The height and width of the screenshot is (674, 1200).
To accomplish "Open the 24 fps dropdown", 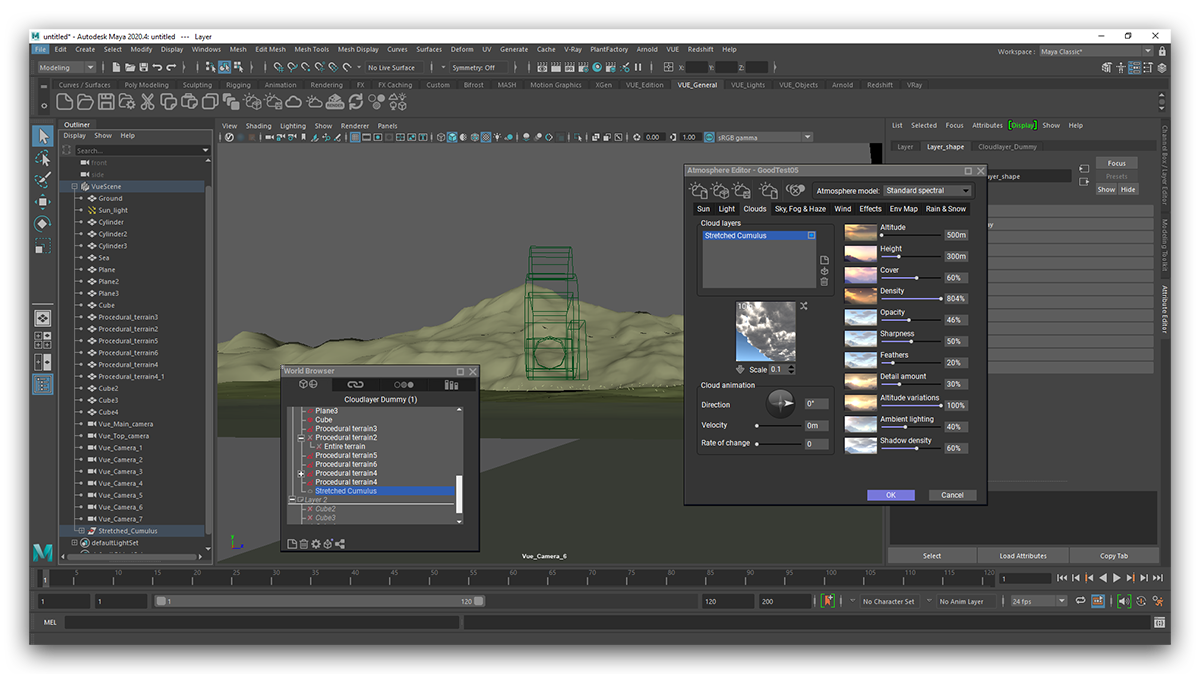I will [1038, 601].
